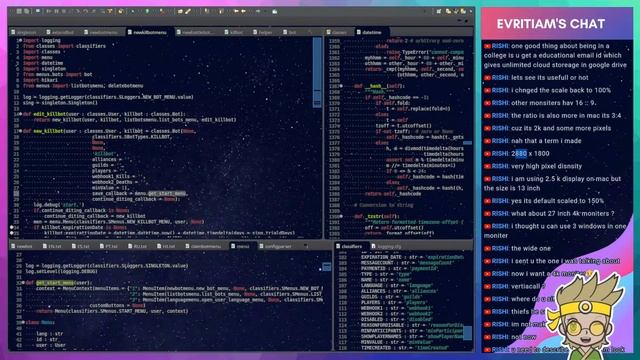Click chat message 'what about 27 inch 4k moniters ?'
This screenshot has height=360, width=640.
[562, 214]
